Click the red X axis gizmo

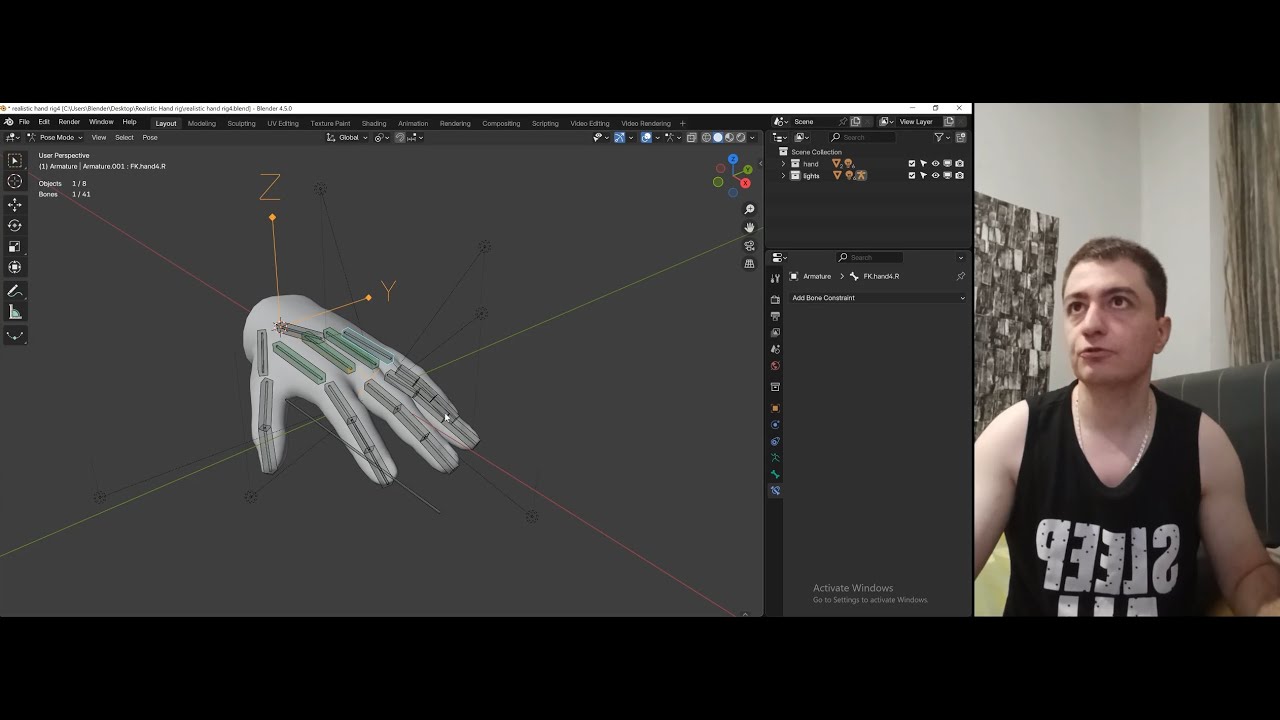[745, 183]
